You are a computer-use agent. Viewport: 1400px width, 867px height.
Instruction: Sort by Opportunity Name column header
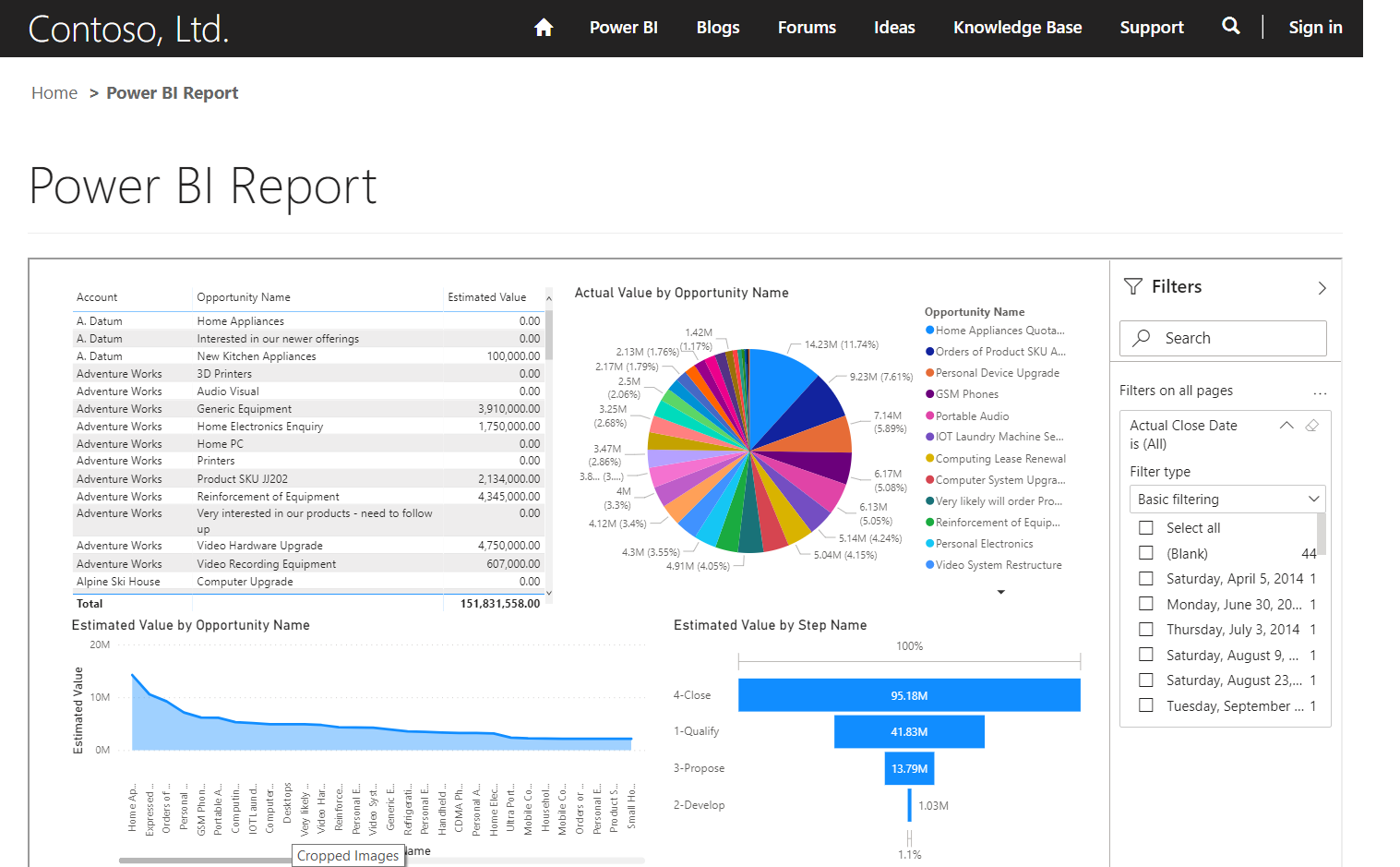click(x=244, y=297)
